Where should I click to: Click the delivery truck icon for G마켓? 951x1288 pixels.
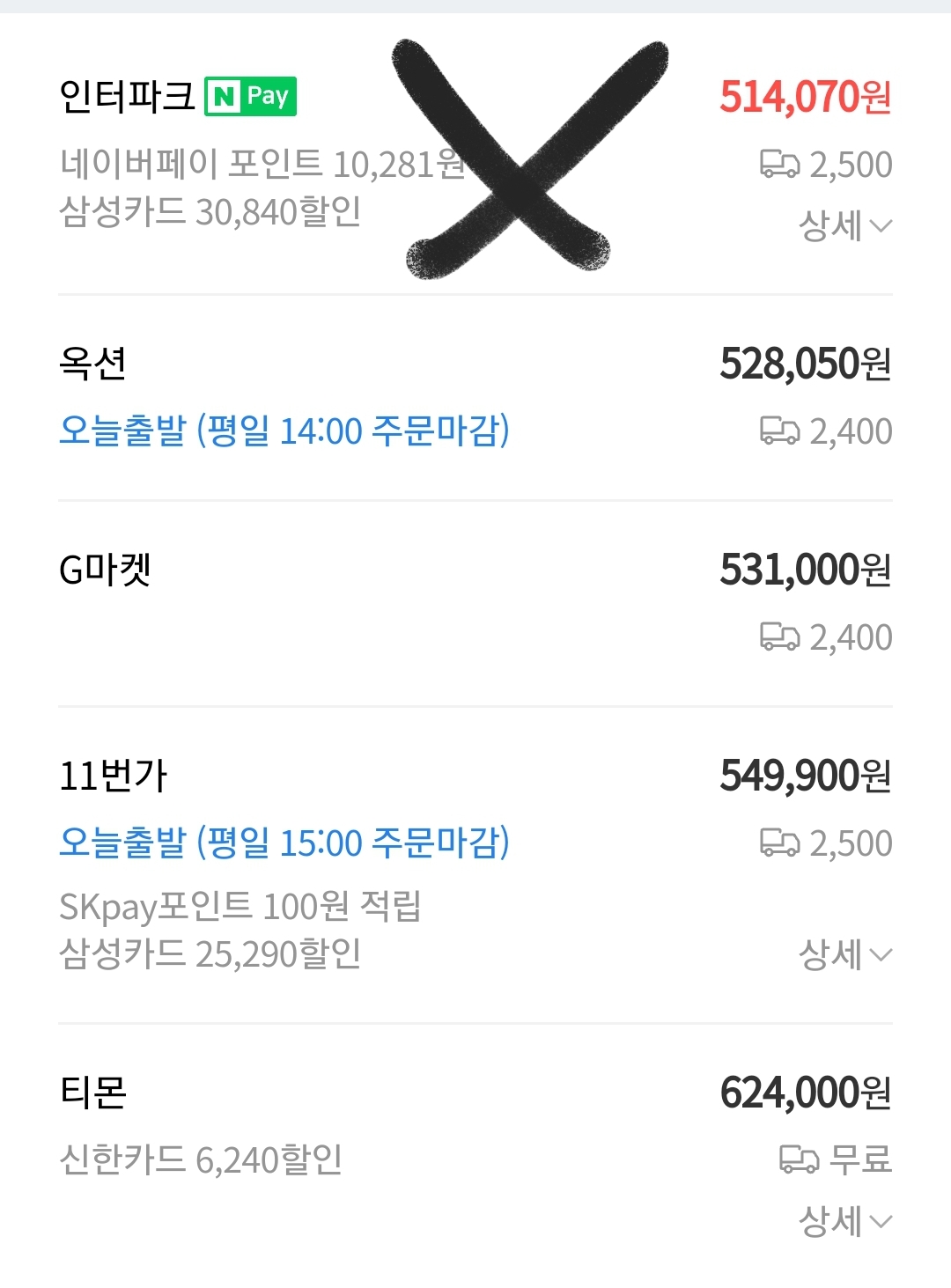[779, 637]
